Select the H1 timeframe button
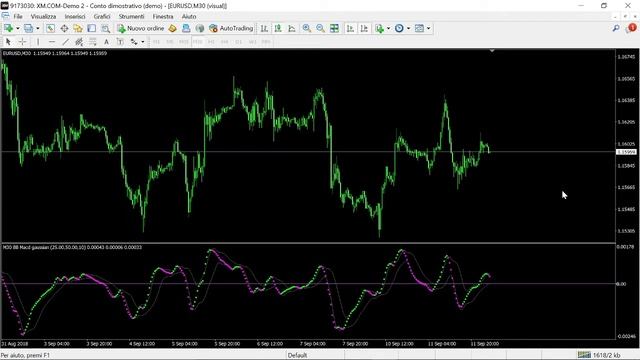640x360 pixels. pos(211,42)
